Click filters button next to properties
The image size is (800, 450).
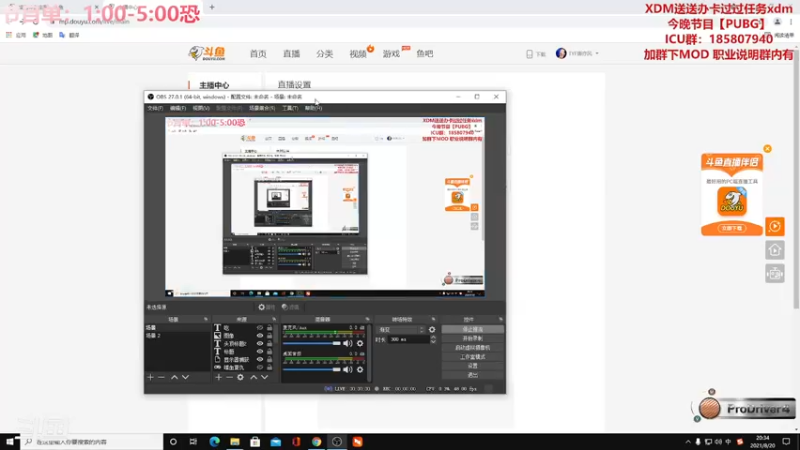click(x=290, y=307)
